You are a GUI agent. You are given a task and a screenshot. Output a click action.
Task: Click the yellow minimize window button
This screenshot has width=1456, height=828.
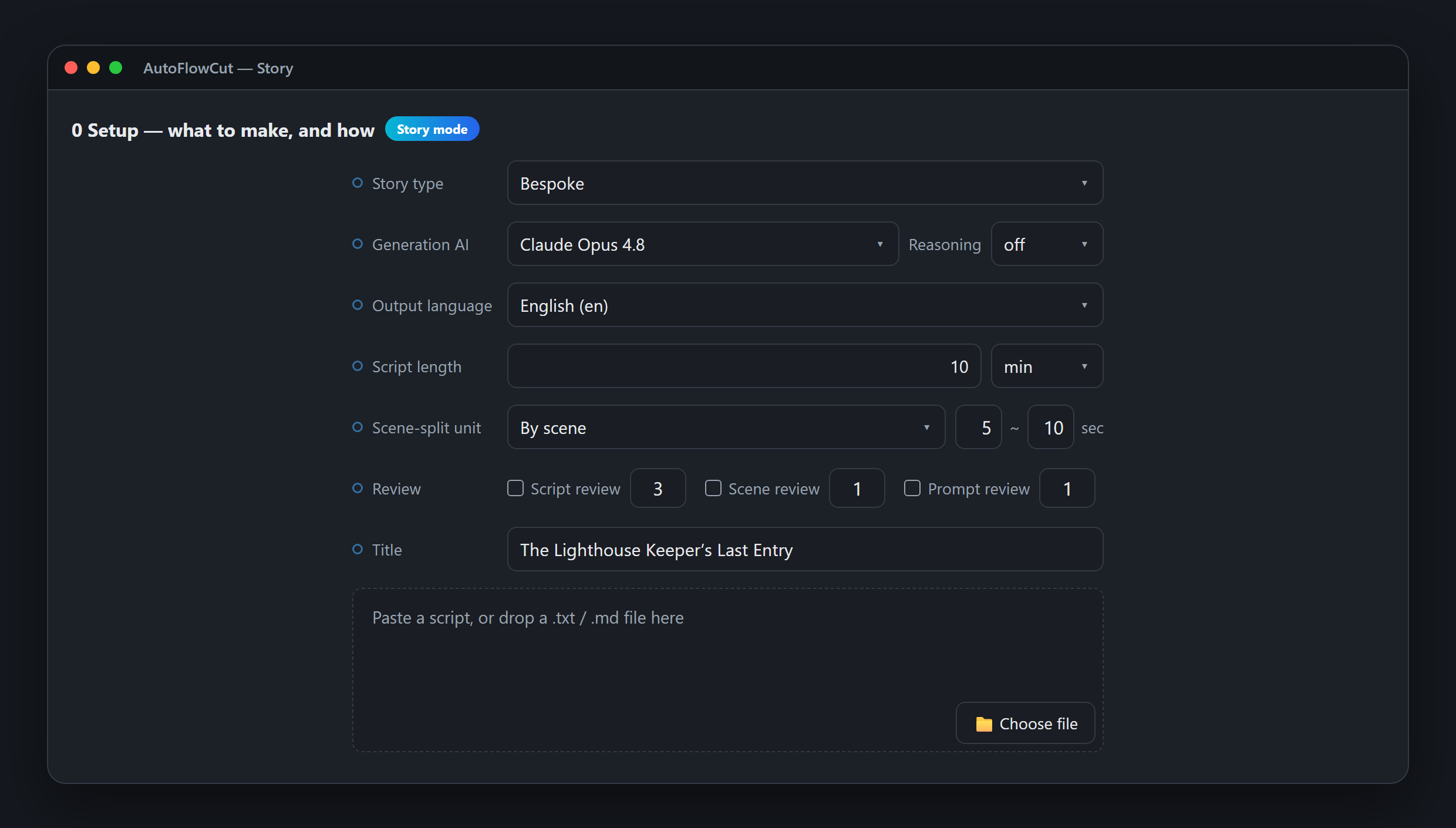pyautogui.click(x=93, y=68)
